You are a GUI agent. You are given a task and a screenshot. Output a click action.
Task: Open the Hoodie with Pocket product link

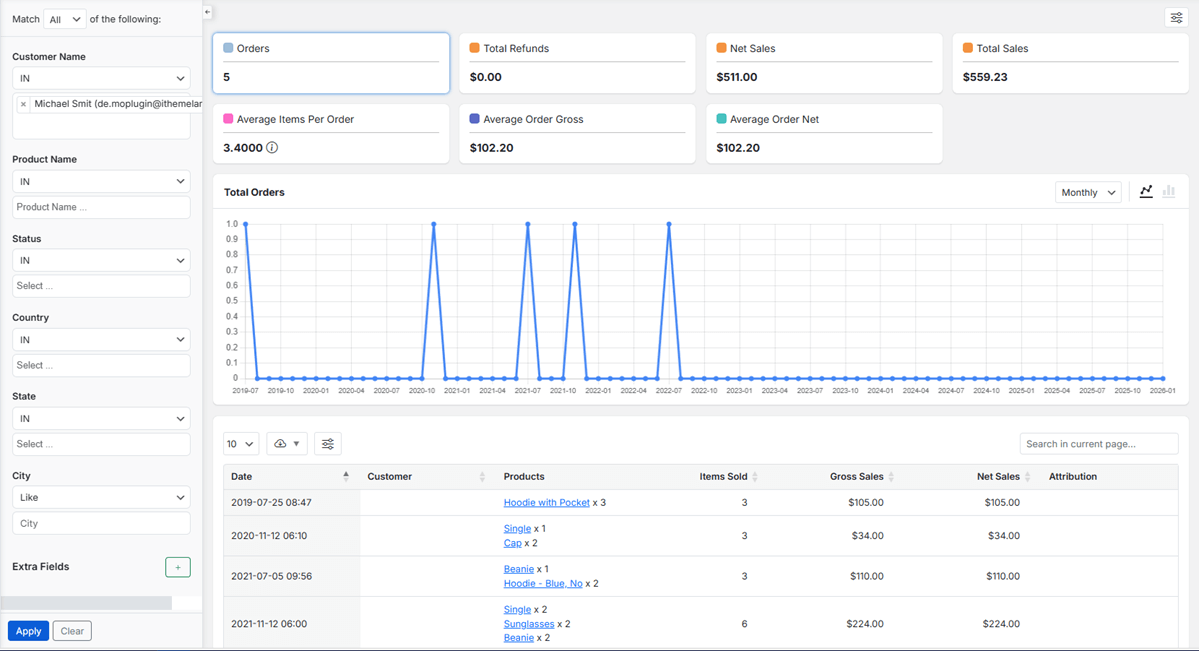tap(546, 503)
